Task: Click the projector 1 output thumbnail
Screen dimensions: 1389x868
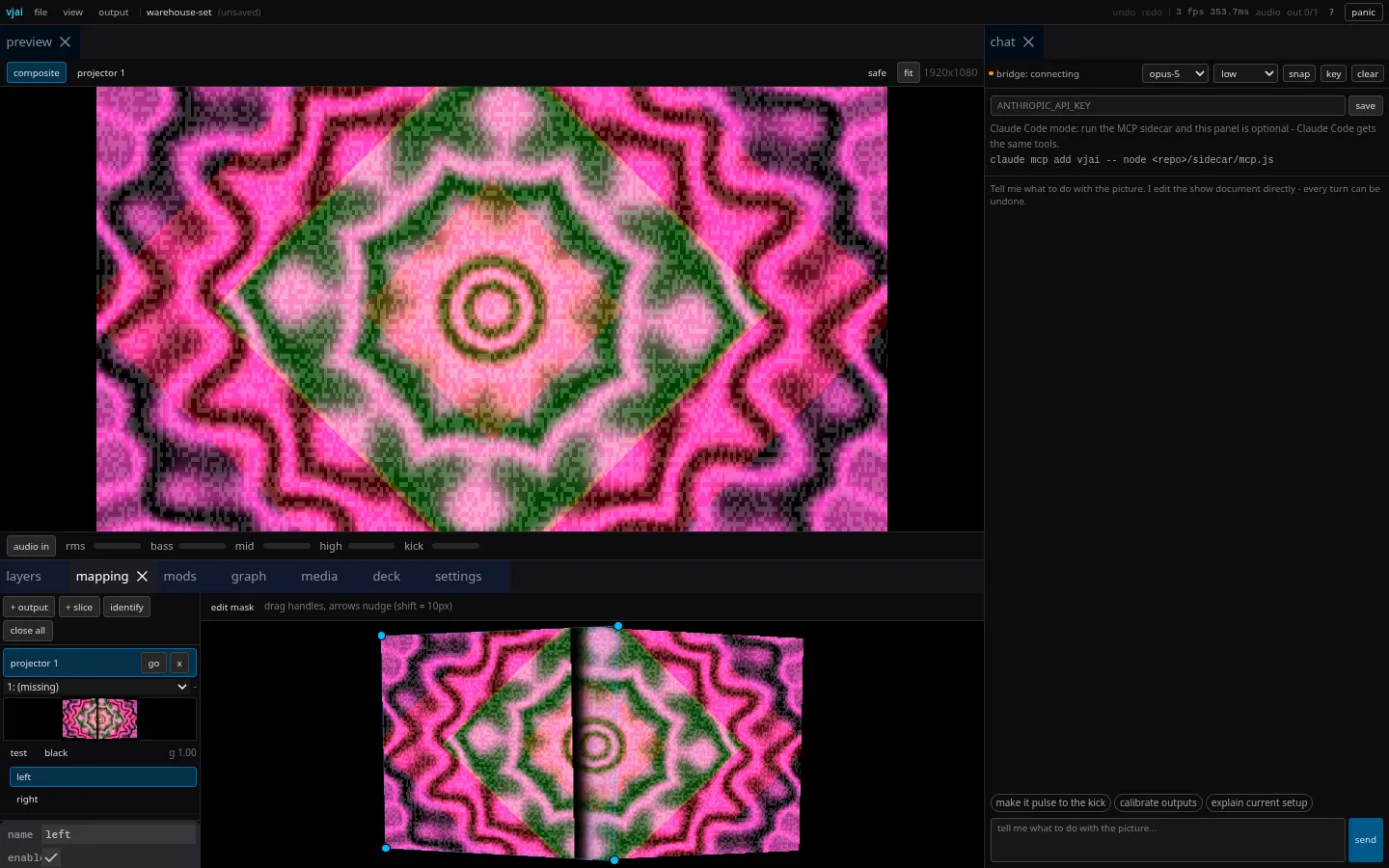Action: pos(100,719)
